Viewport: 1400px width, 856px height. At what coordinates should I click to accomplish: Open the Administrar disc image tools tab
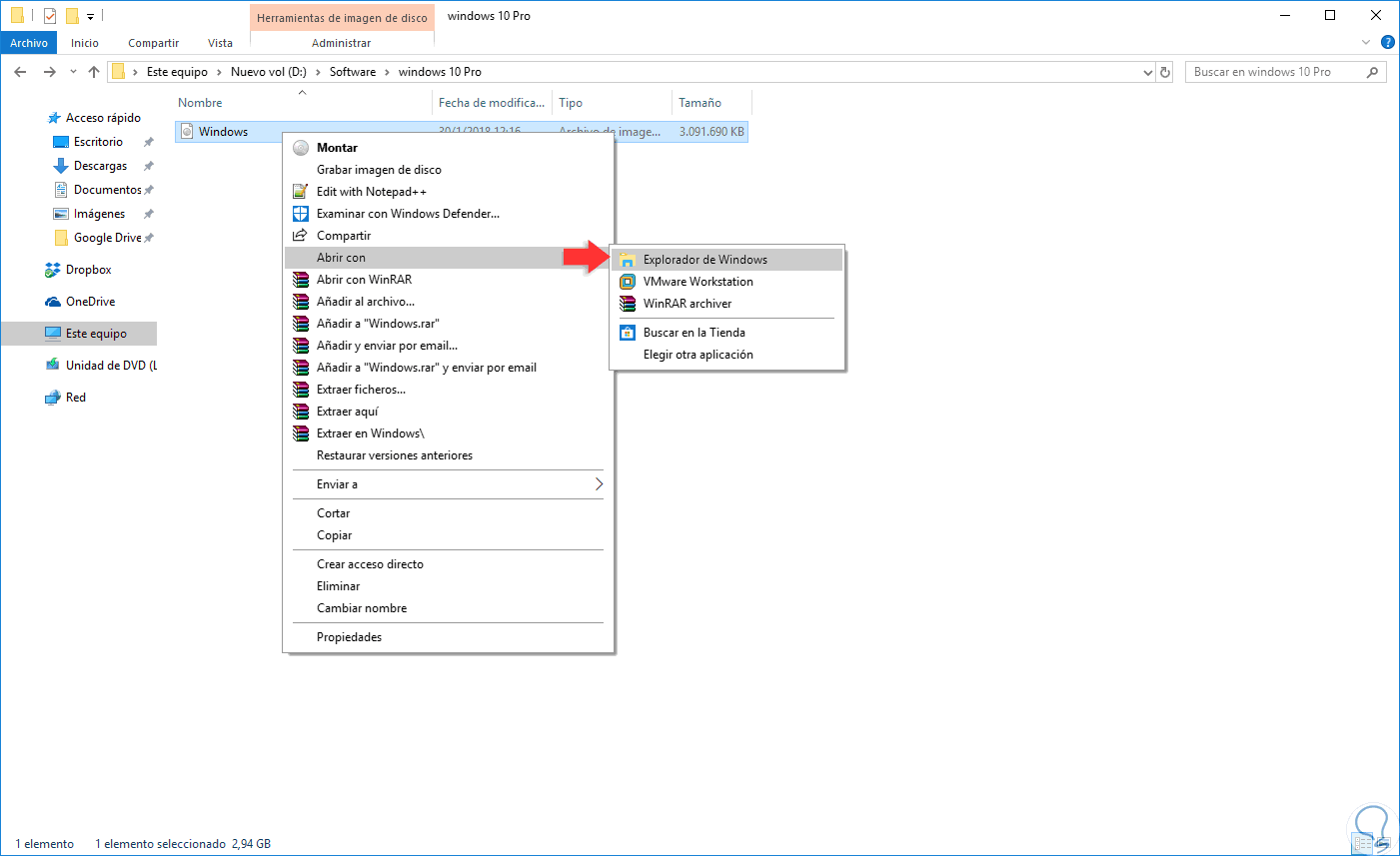pos(342,43)
